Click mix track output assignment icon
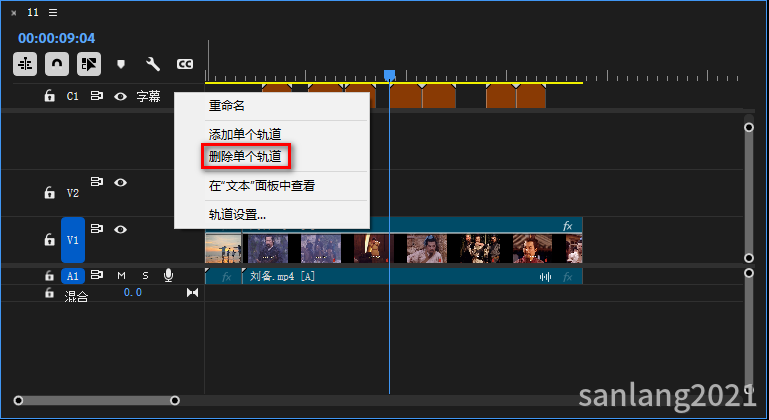This screenshot has height=420, width=769. (x=192, y=293)
